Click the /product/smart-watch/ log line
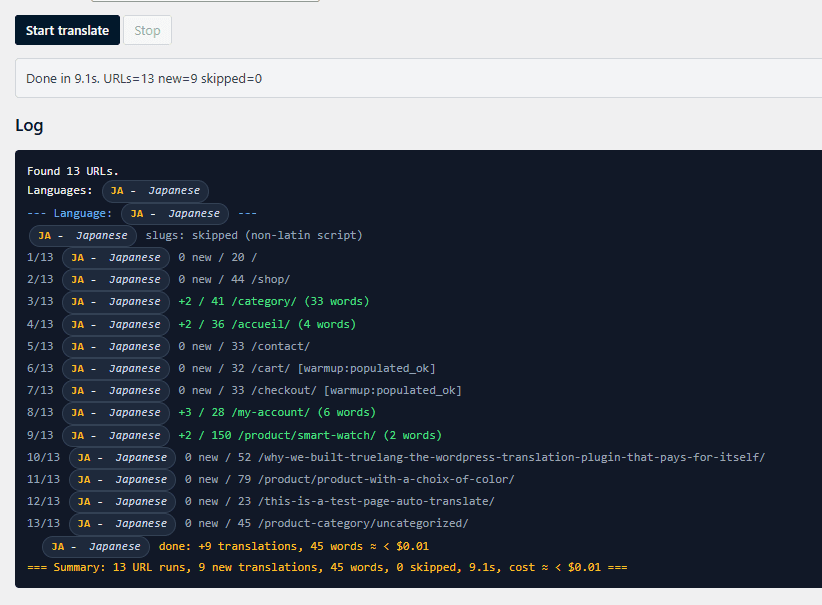822x605 pixels. tap(310, 435)
